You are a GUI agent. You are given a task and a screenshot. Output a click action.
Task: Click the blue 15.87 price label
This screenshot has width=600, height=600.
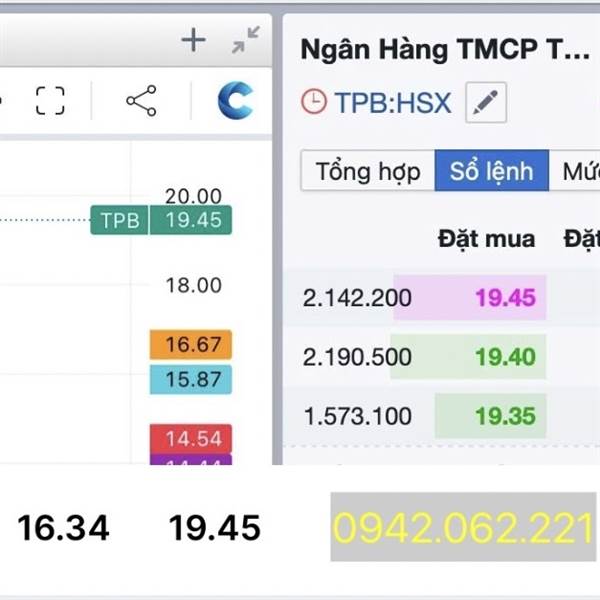pyautogui.click(x=191, y=379)
